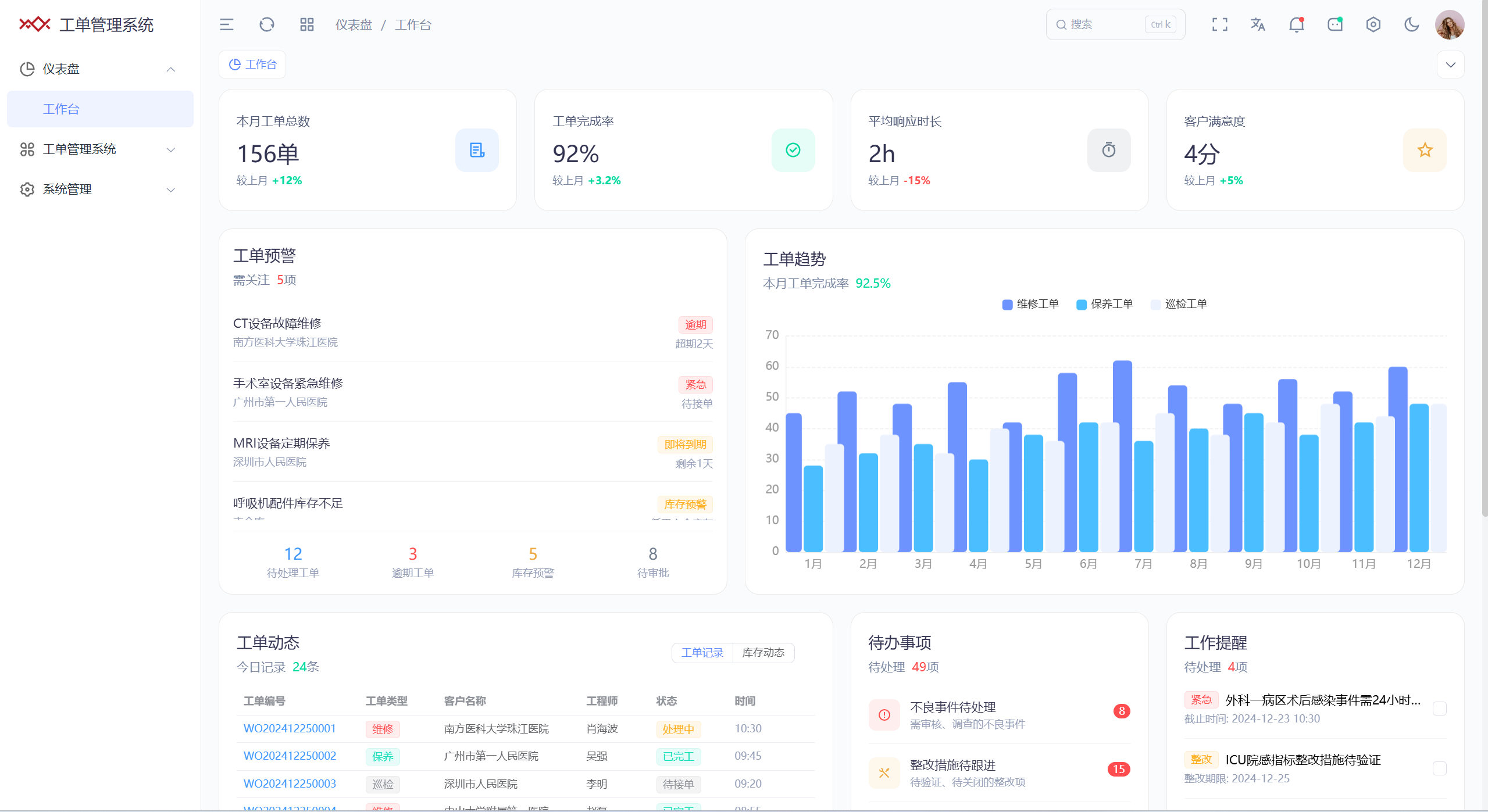The height and width of the screenshot is (812, 1488).
Task: Click the 搜索 input field
Action: point(1115,24)
